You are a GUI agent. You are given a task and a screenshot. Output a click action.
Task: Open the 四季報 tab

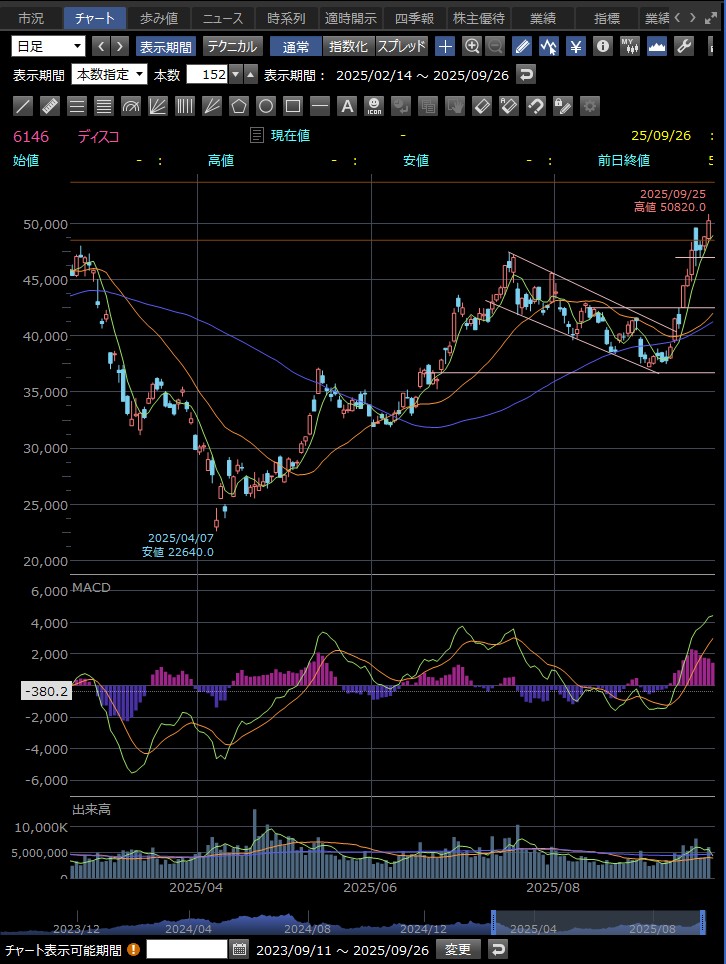[x=415, y=18]
